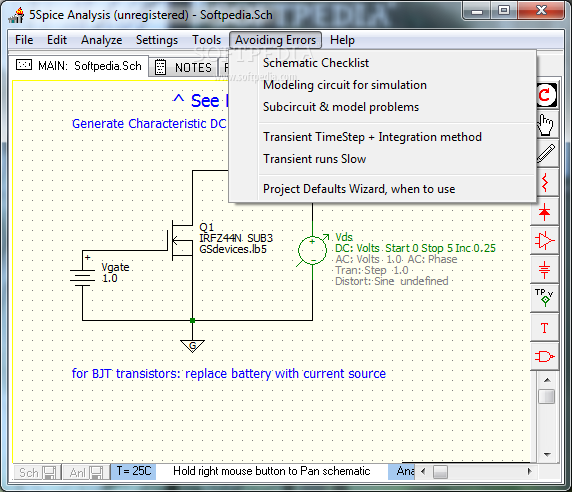Viewport: 572px width, 492px height.
Task: Open the Edit menu
Action: point(57,40)
